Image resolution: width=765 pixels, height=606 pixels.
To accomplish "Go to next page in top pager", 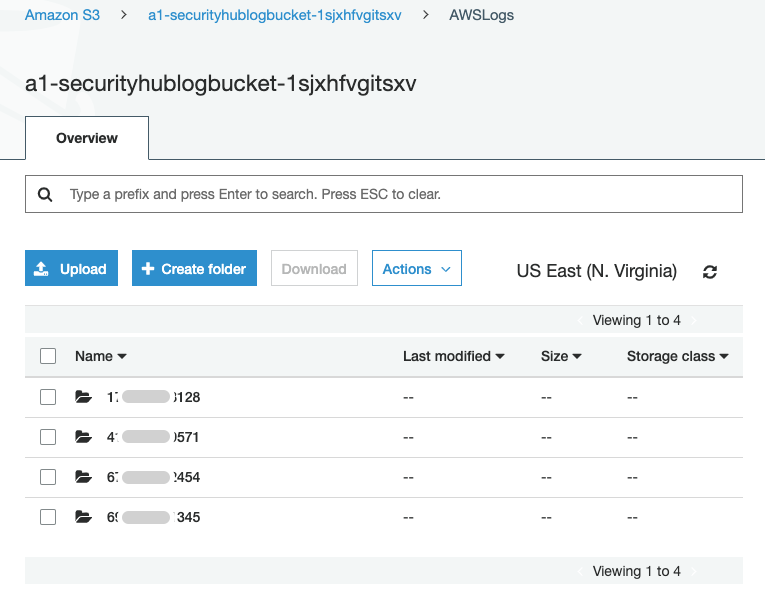I will click(693, 321).
